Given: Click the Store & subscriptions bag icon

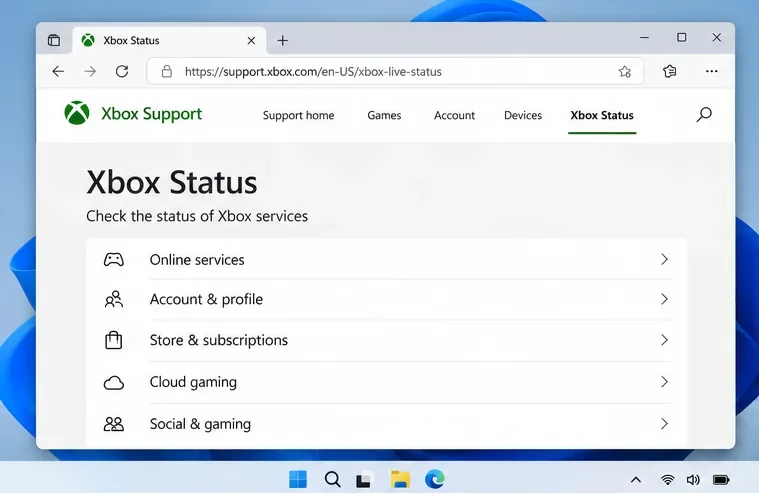Looking at the screenshot, I should tap(114, 340).
